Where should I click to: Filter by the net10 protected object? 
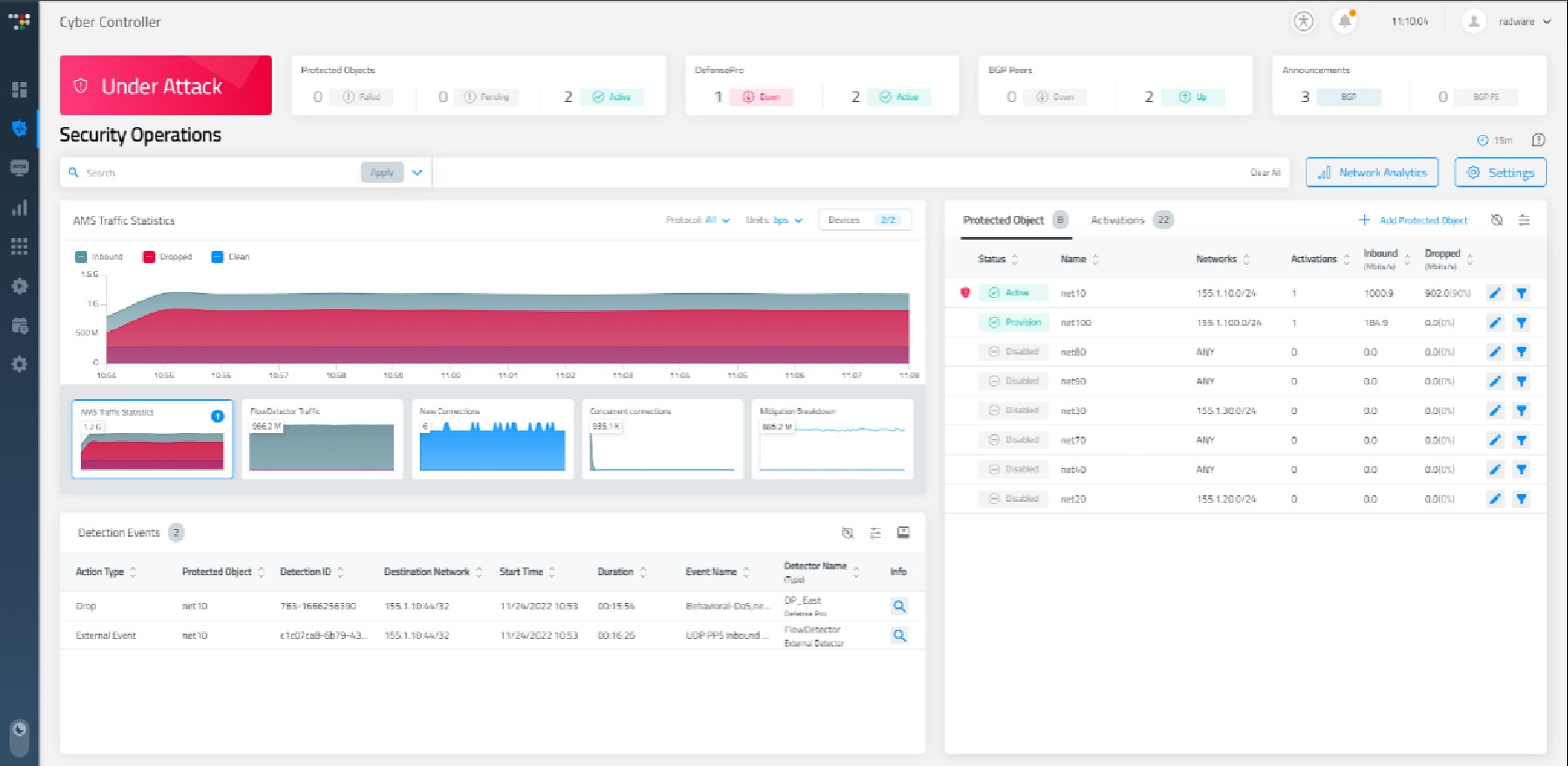(x=1521, y=294)
